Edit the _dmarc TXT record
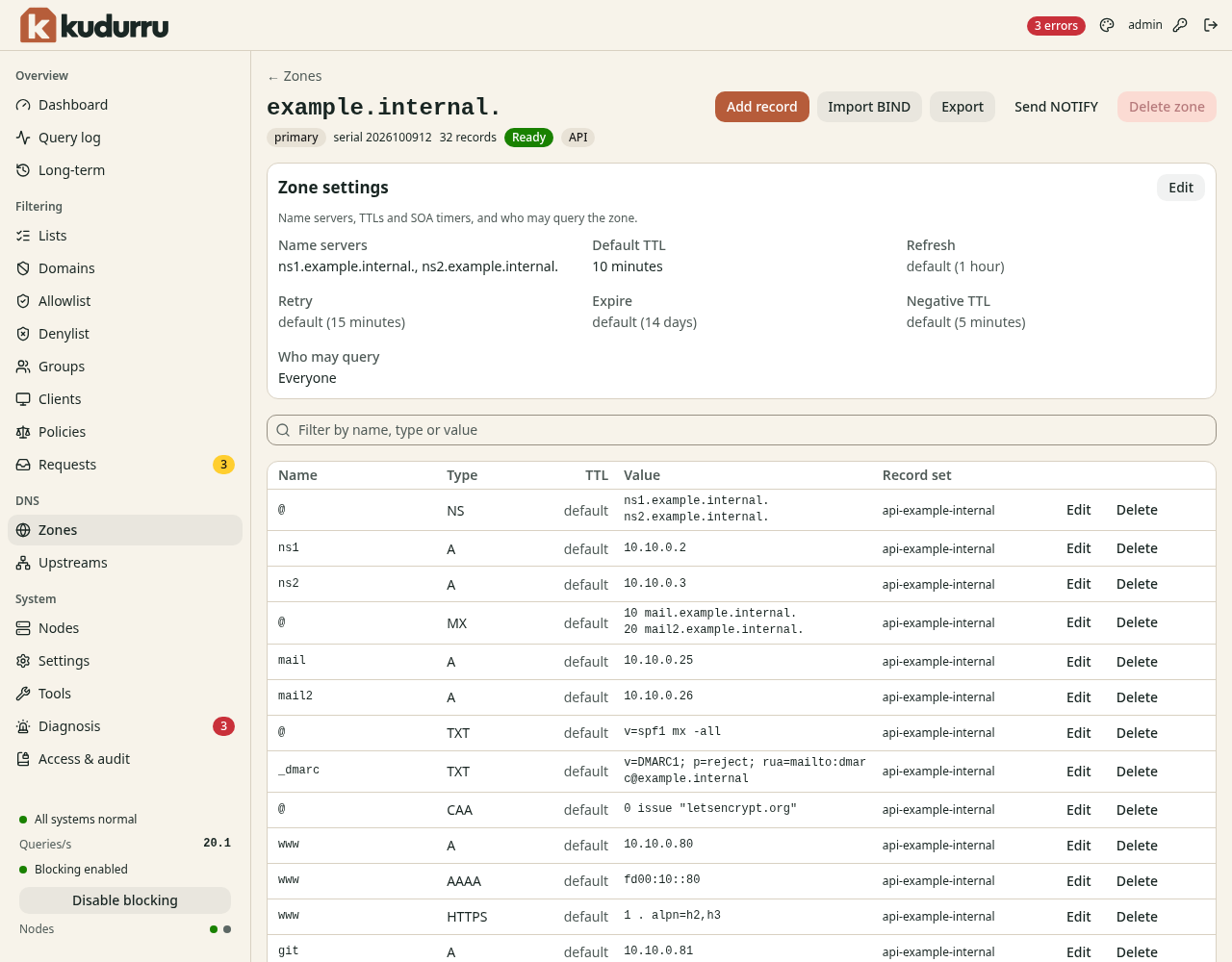The height and width of the screenshot is (962, 1232). tap(1078, 772)
